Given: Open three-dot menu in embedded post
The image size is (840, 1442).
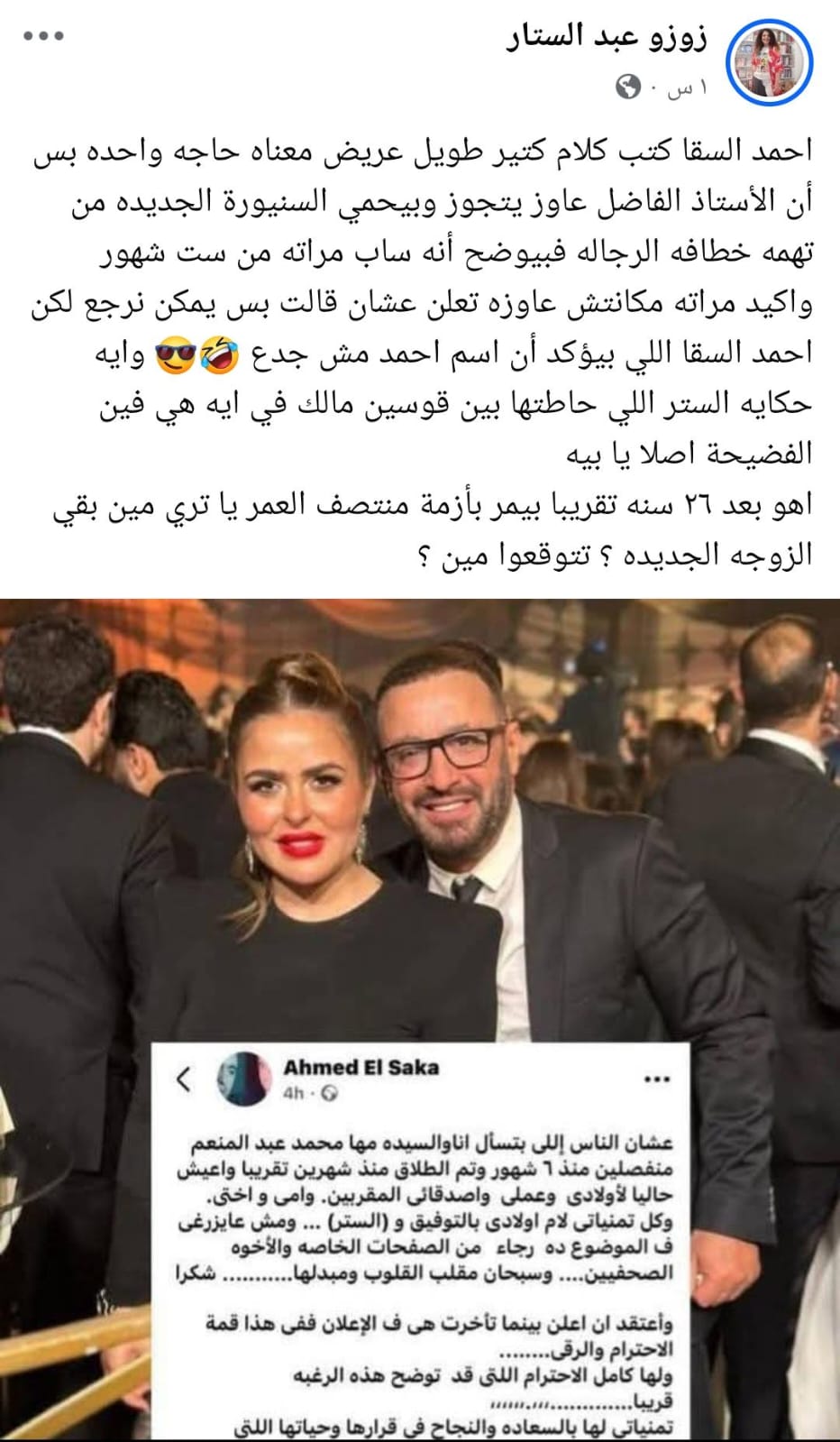Looking at the screenshot, I should point(656,1079).
